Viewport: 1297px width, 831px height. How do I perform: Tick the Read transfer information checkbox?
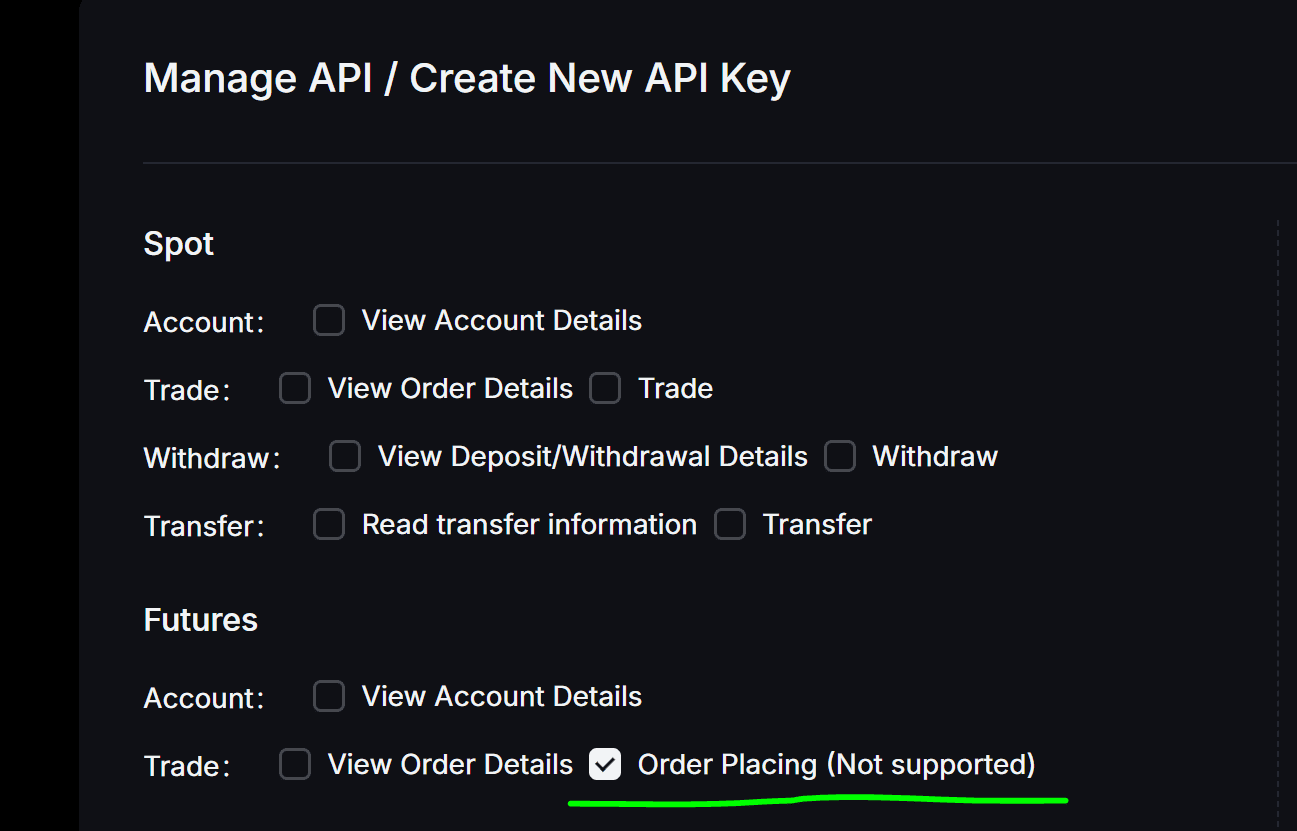click(x=329, y=525)
